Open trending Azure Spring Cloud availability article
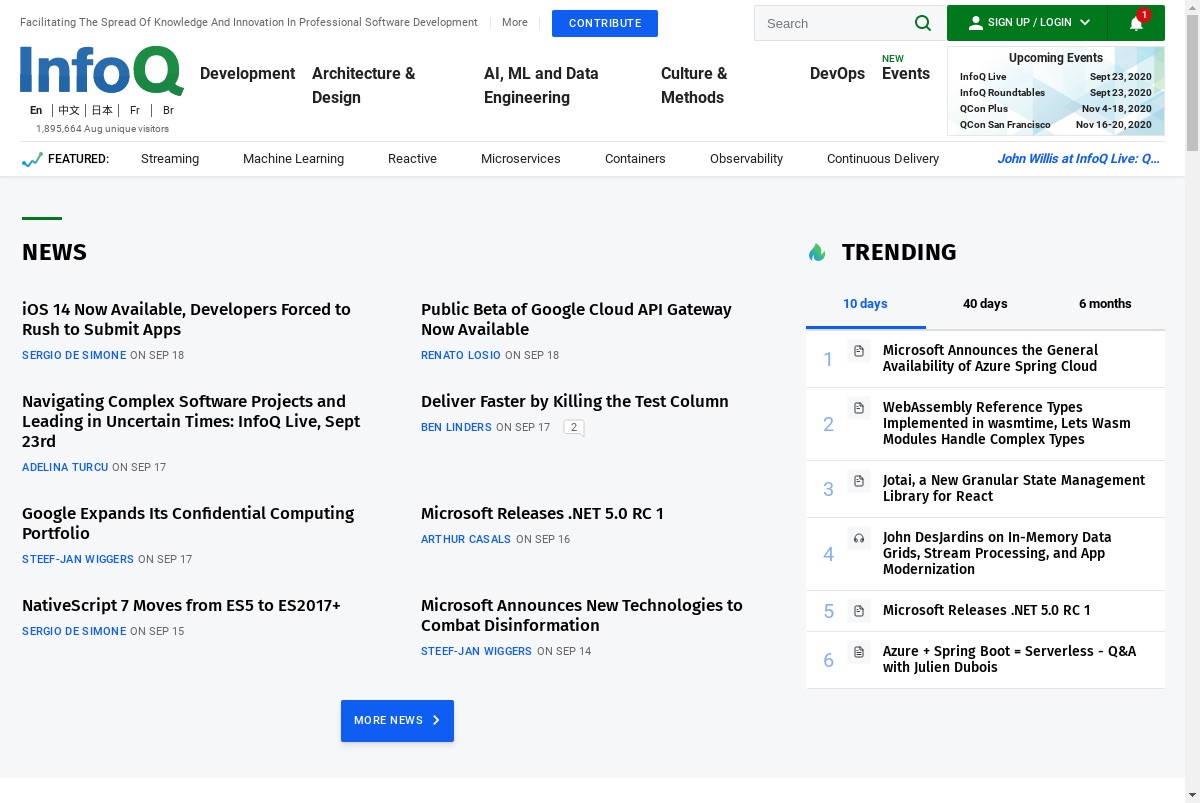The width and height of the screenshot is (1200, 803). 990,358
